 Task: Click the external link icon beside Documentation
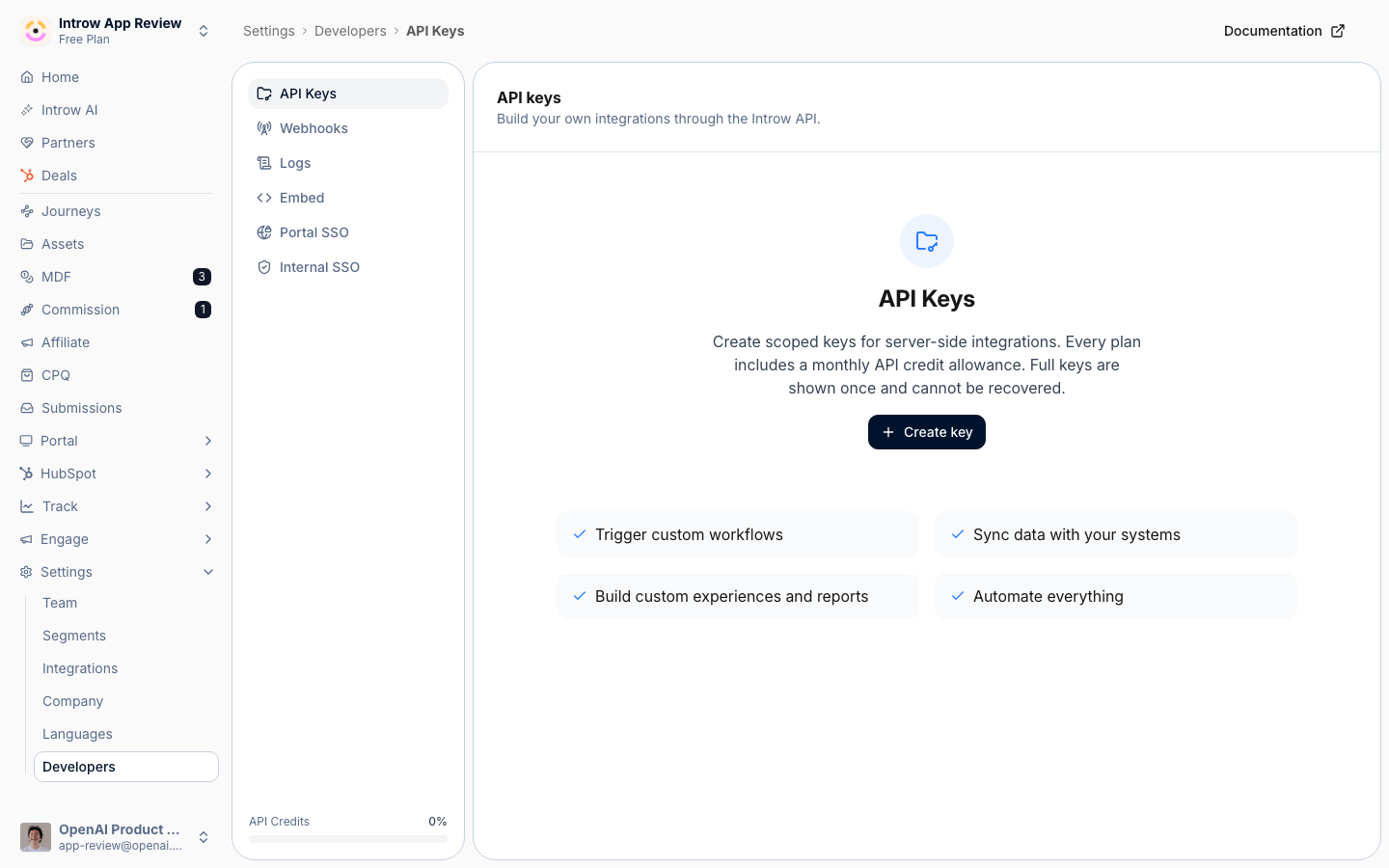(1338, 31)
